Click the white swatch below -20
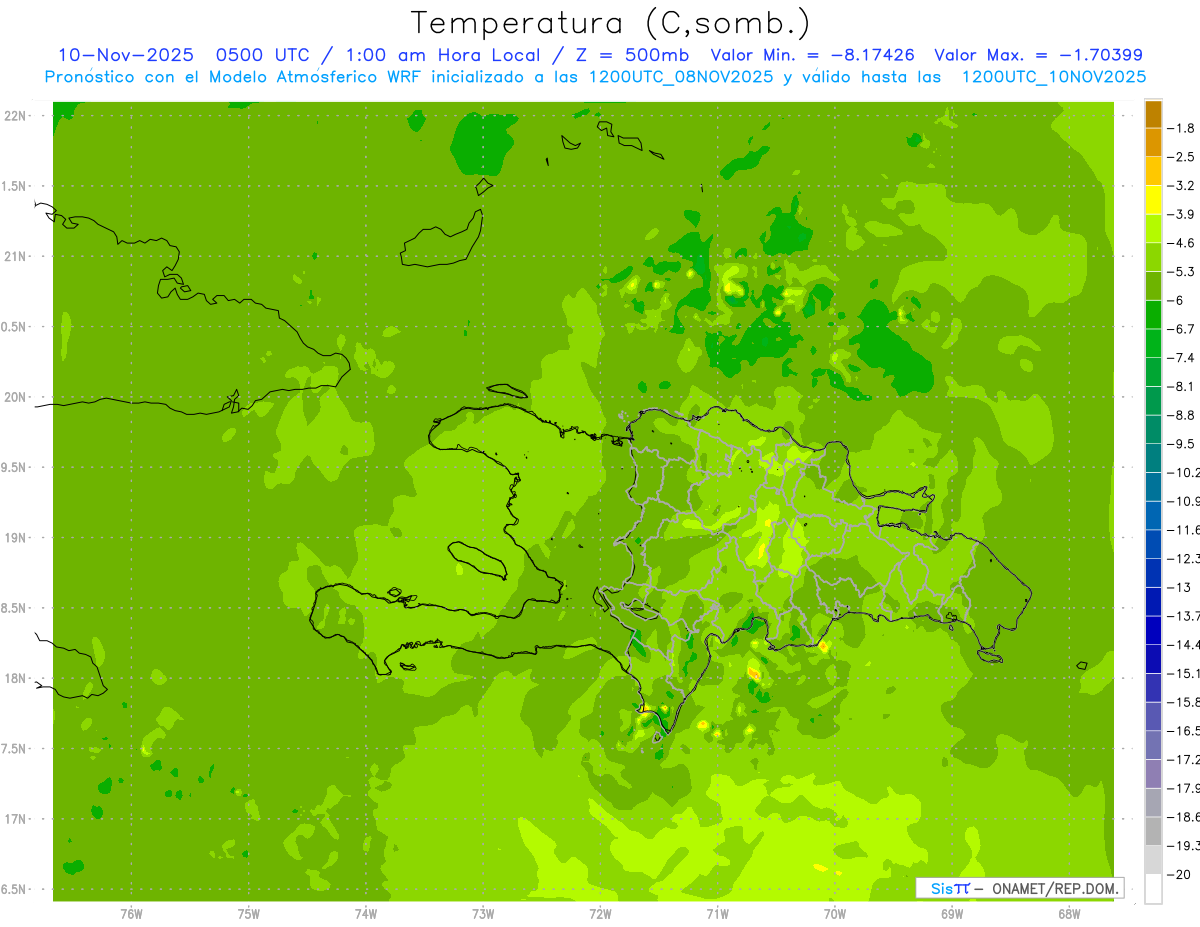 coord(1153,888)
